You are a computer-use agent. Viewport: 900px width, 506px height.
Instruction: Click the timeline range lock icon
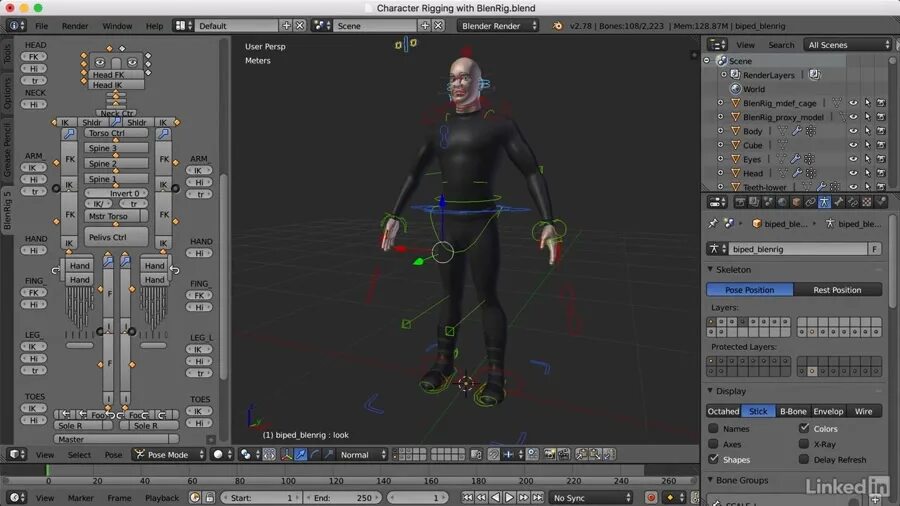tap(210, 497)
